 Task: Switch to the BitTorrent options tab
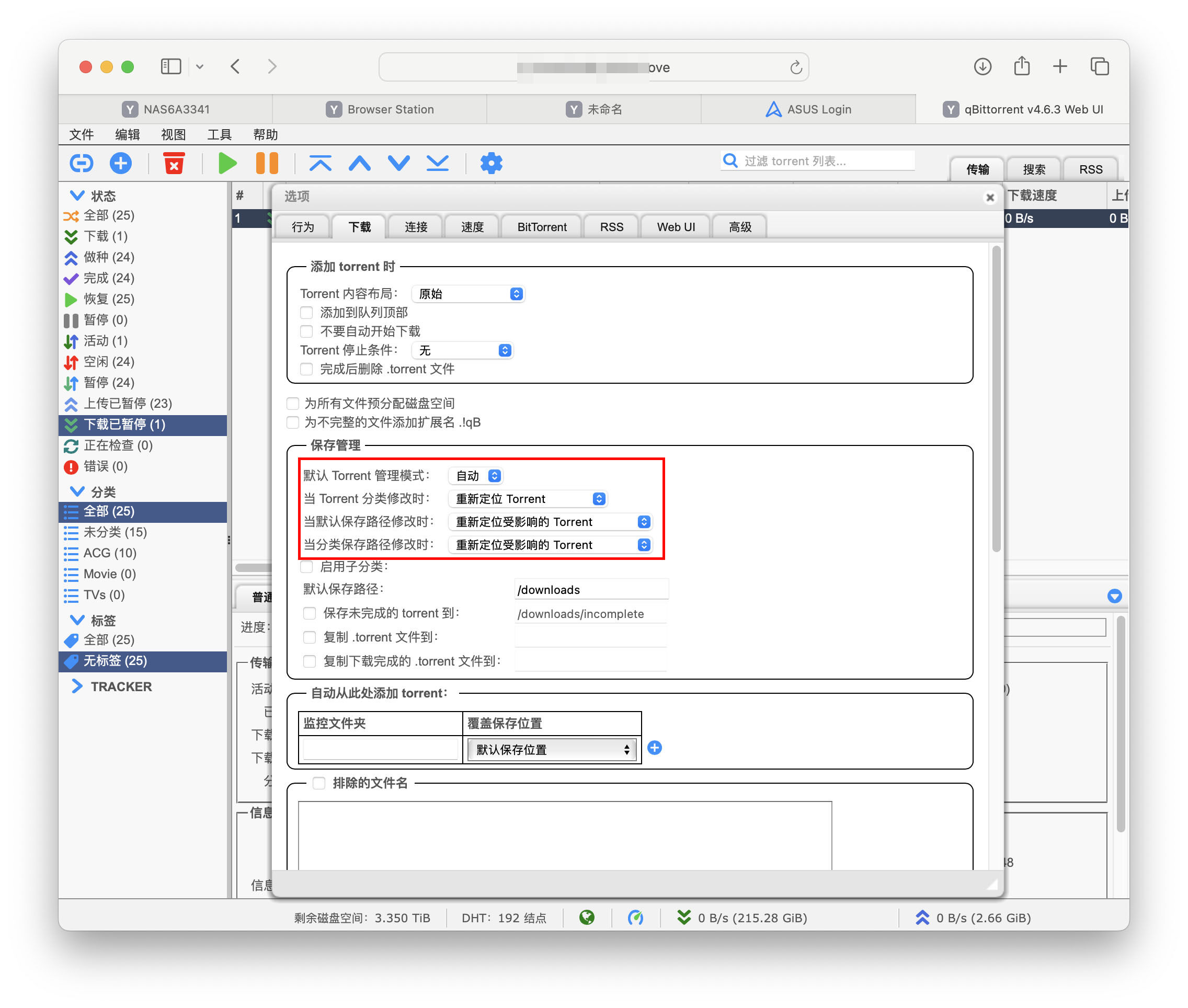(542, 227)
